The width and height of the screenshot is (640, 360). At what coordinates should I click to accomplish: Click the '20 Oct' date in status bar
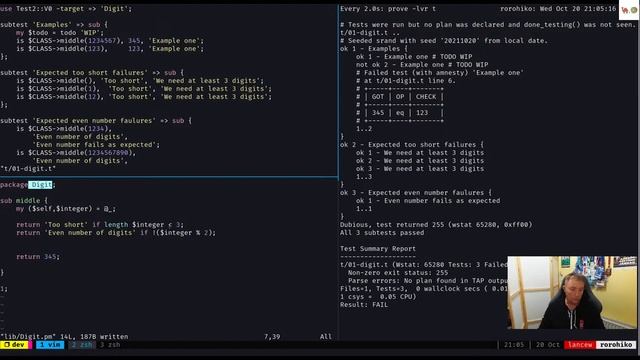(x=547, y=345)
